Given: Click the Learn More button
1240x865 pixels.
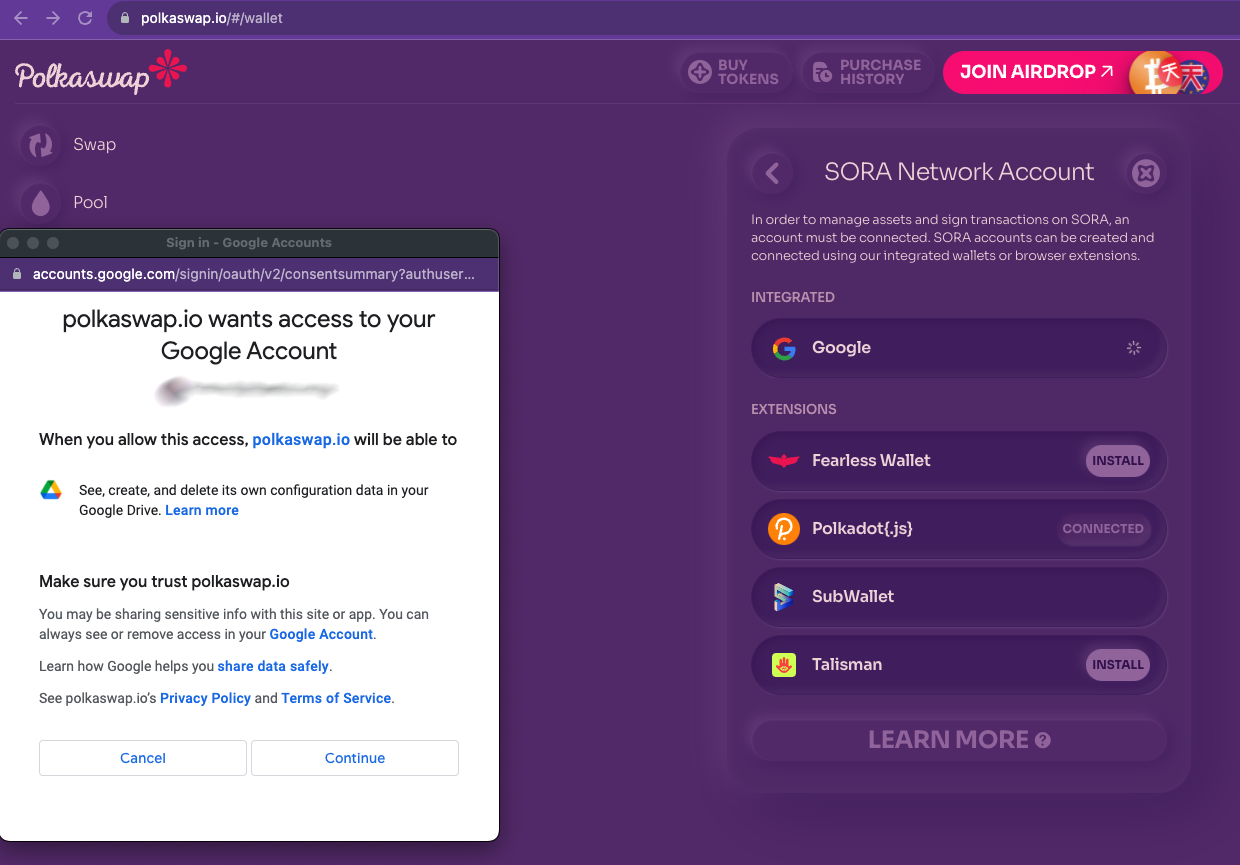Looking at the screenshot, I should [x=959, y=740].
